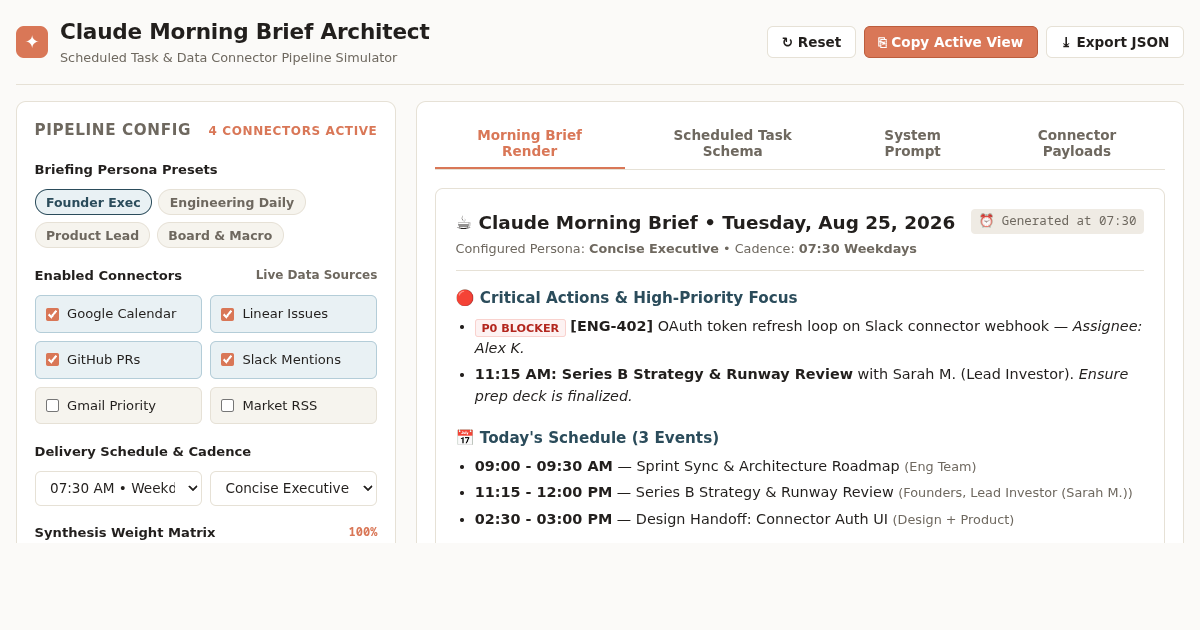This screenshot has width=1200, height=630.
Task: Disable the GitHub PRs connector
Action: [x=52, y=360]
